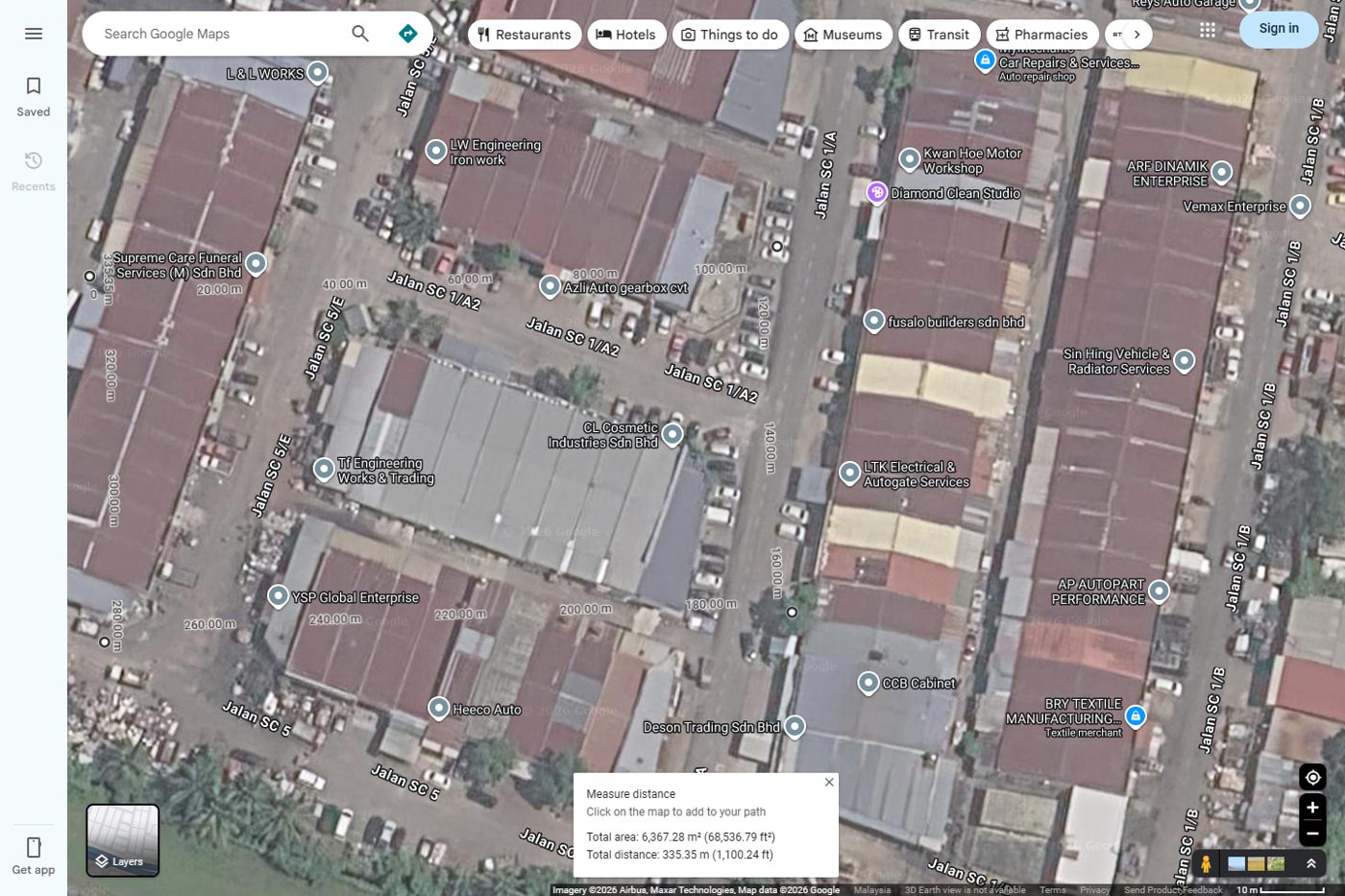Screen dimensions: 1345x896
Task: Show Pharmacies on the map
Action: (x=1042, y=35)
